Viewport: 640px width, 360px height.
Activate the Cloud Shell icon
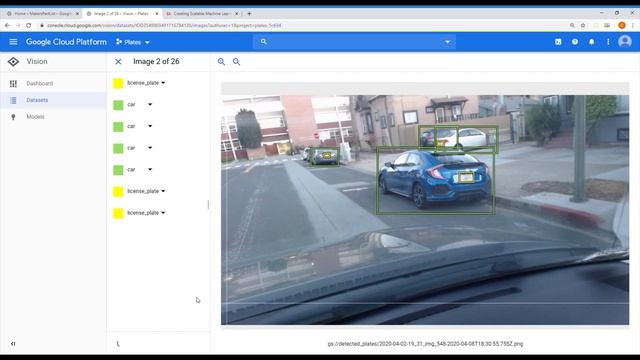coord(558,42)
